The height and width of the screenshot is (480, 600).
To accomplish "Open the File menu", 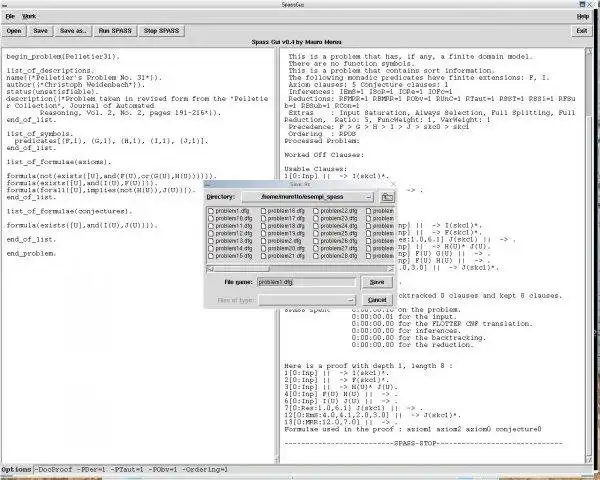I will click(x=10, y=16).
